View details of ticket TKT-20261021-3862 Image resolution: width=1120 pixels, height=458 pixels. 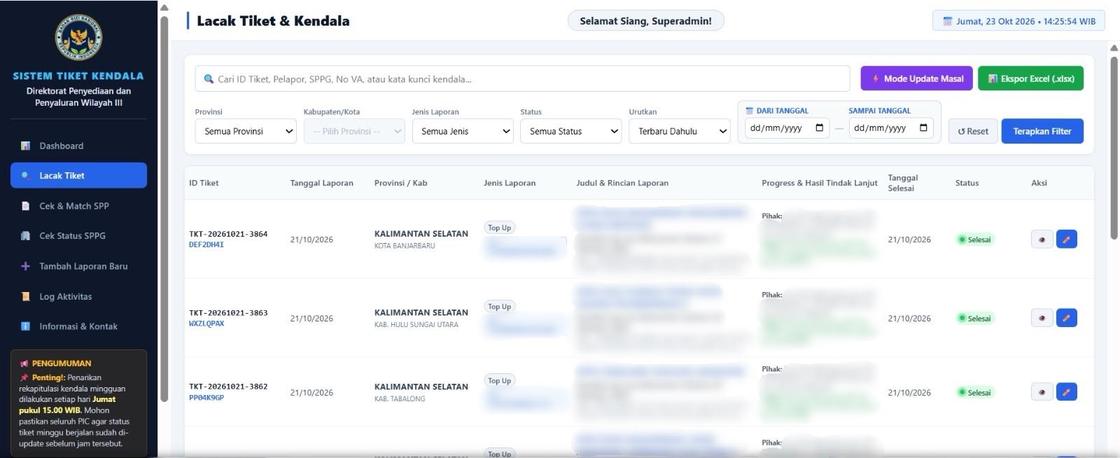pos(1042,392)
